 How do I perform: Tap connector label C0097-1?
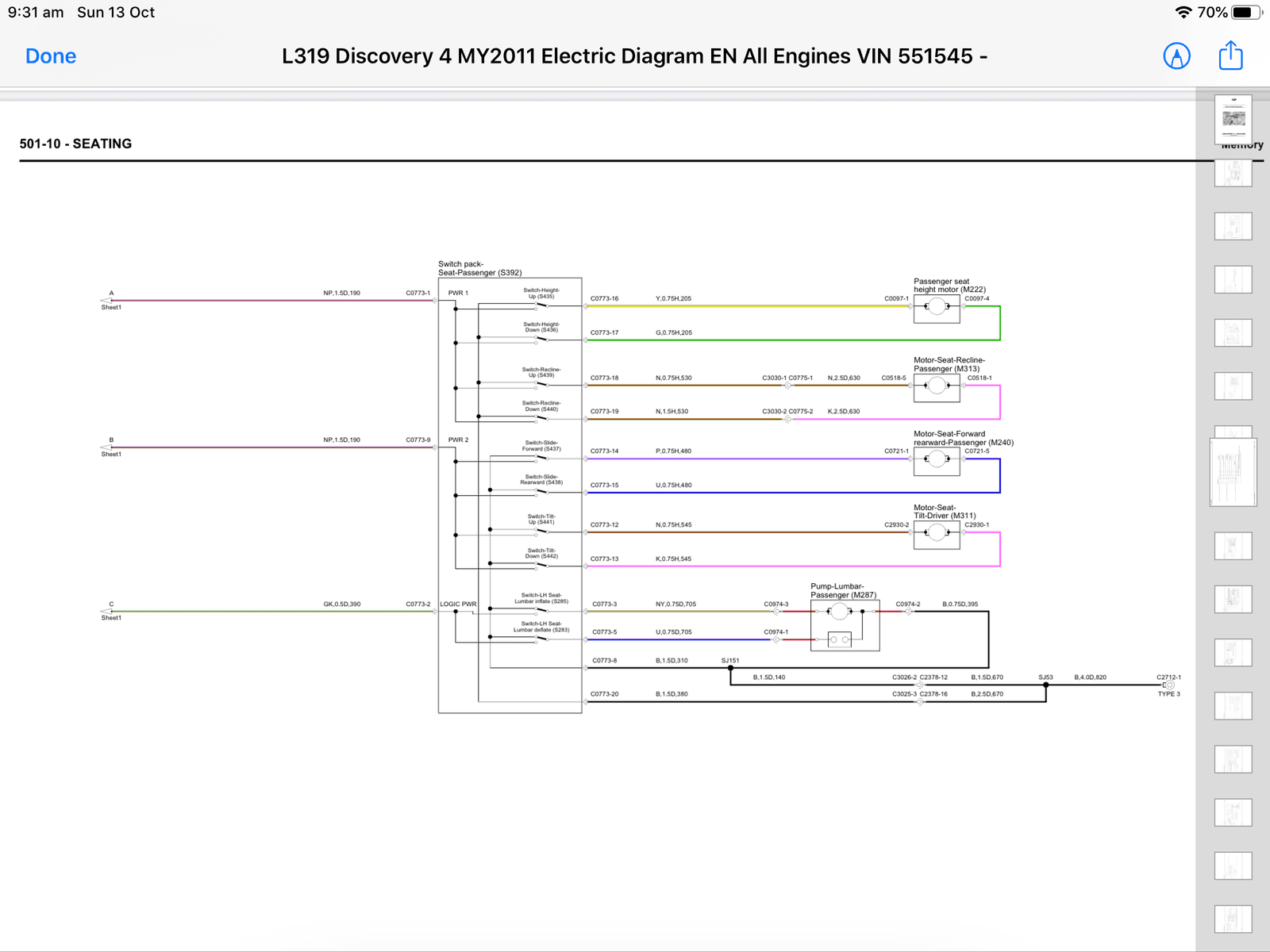pos(896,298)
